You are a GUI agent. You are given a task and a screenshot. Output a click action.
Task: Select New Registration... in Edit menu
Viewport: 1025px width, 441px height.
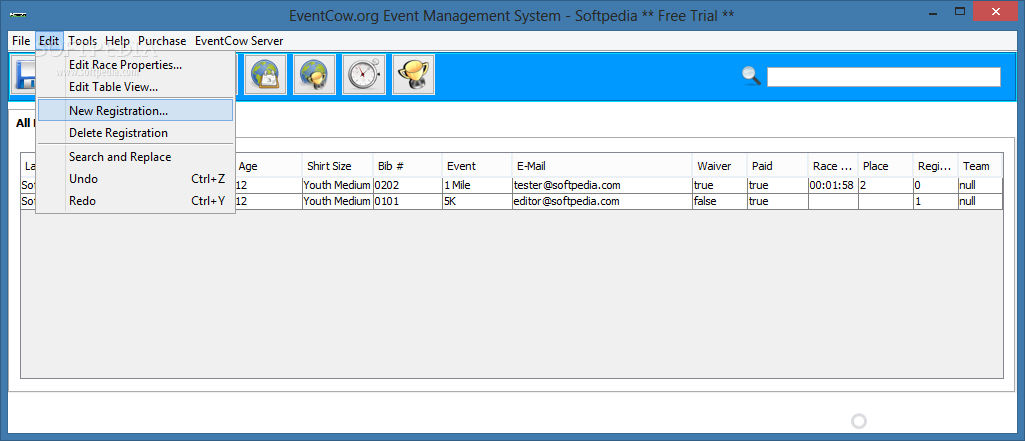(135, 110)
